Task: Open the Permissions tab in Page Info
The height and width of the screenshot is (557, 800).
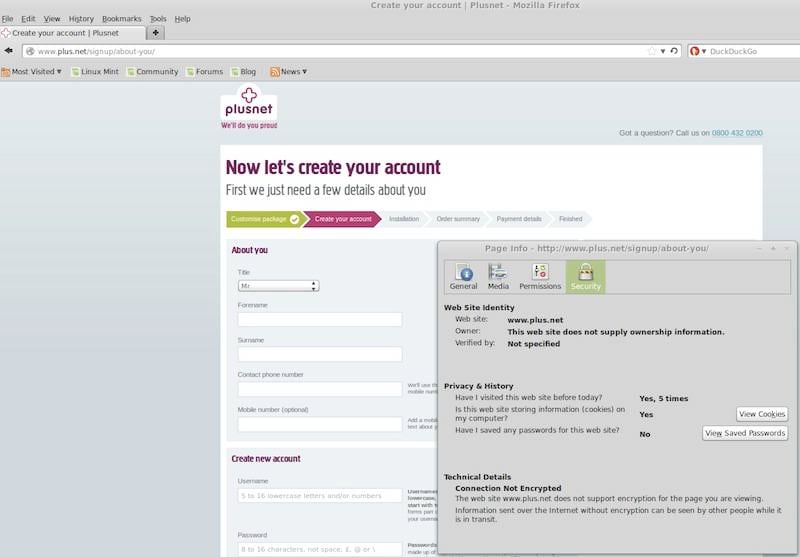Action: click(540, 277)
